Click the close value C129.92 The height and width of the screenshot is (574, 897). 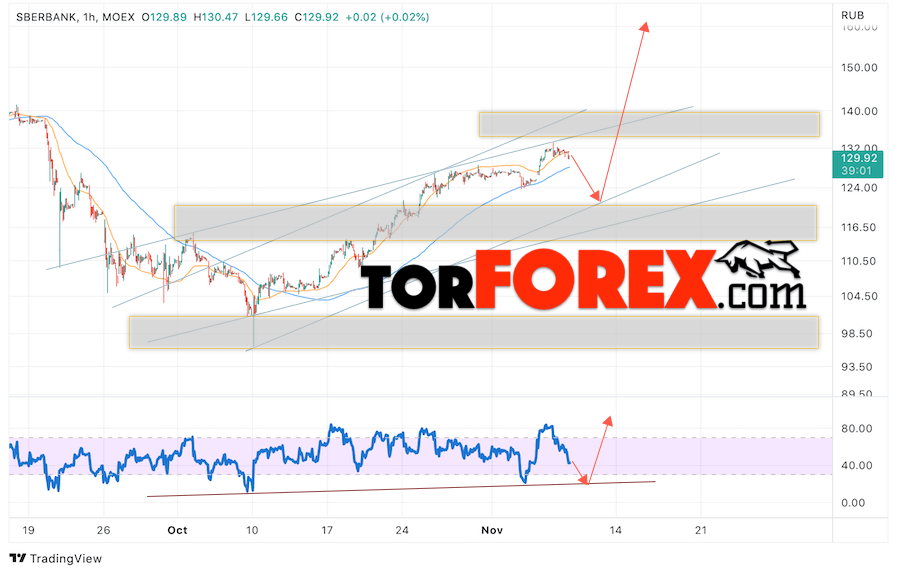[317, 17]
